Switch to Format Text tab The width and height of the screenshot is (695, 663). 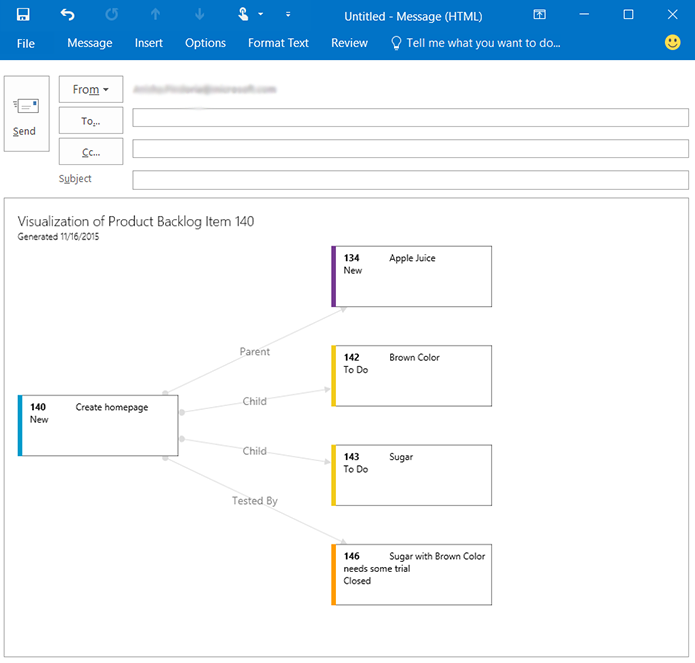tap(278, 43)
